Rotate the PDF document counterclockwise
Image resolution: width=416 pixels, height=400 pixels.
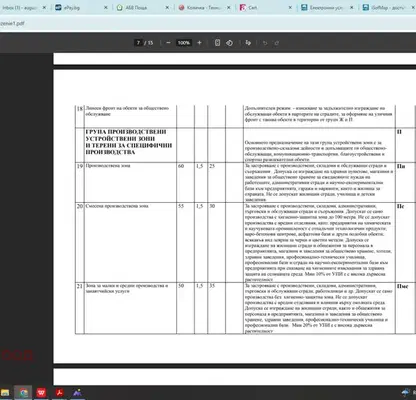pos(229,43)
